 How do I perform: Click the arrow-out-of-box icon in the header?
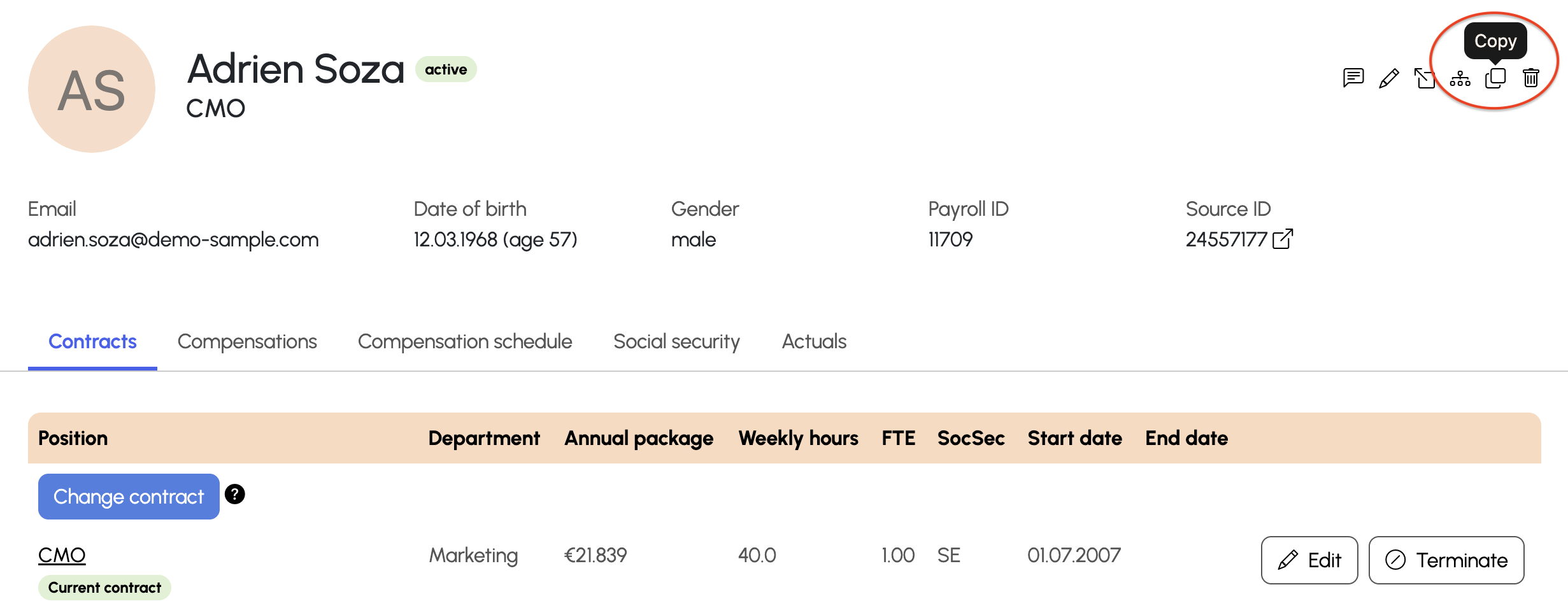pyautogui.click(x=1424, y=78)
